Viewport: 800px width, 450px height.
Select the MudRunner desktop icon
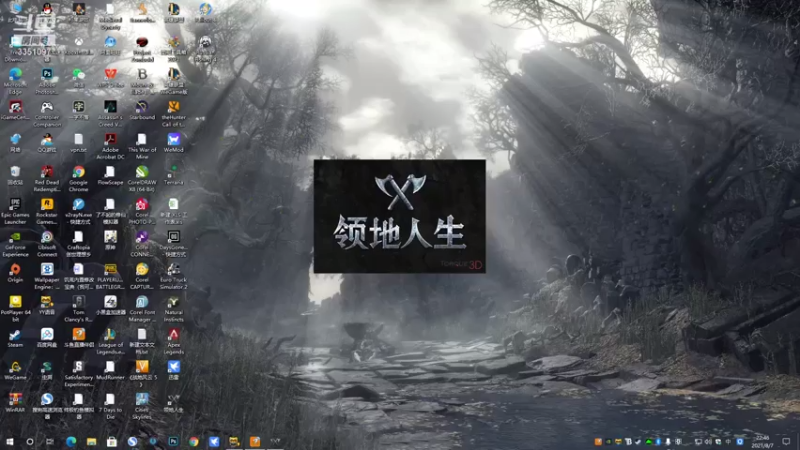click(110, 370)
